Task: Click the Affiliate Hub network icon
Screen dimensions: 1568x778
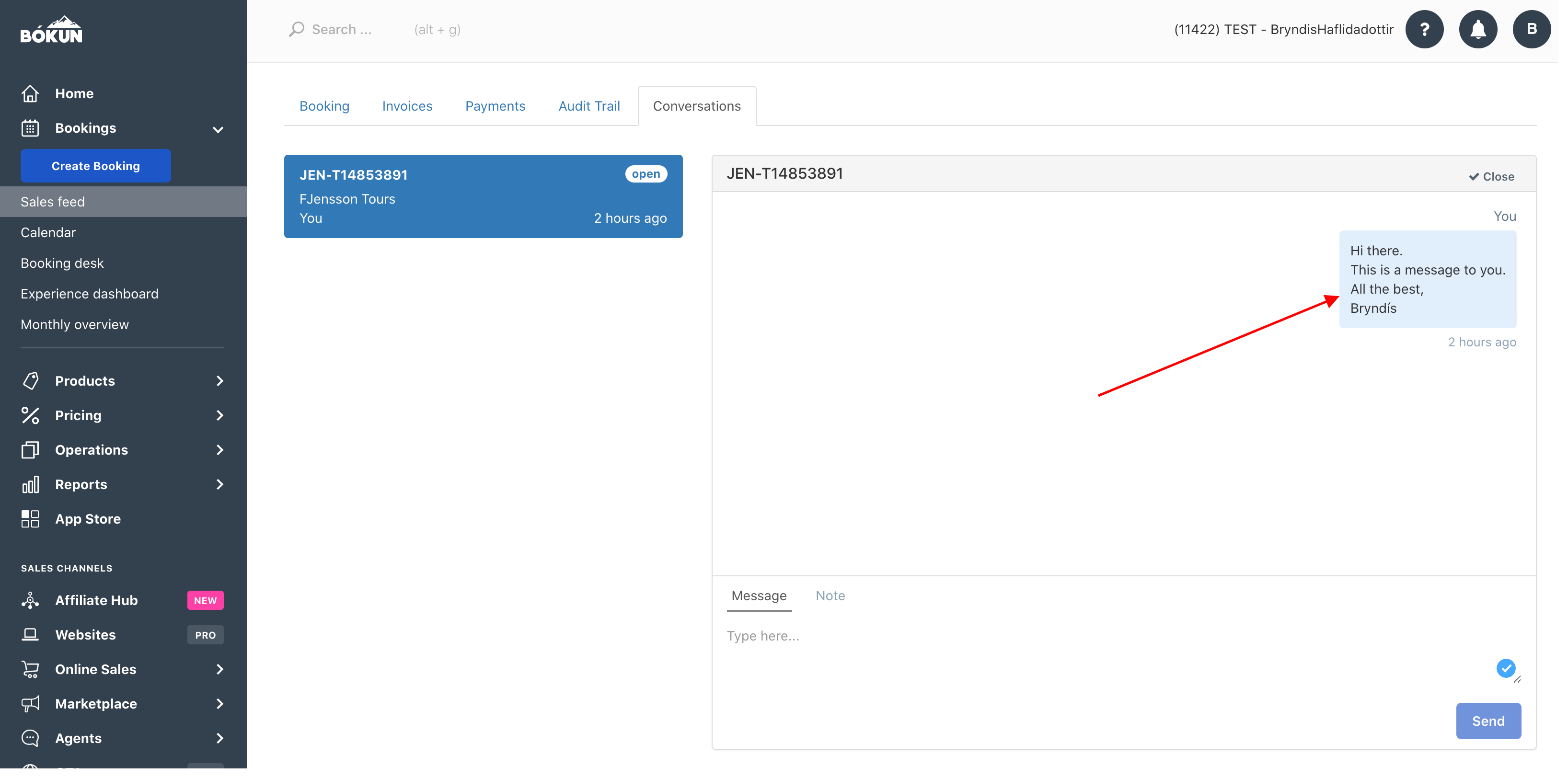Action: 30,604
